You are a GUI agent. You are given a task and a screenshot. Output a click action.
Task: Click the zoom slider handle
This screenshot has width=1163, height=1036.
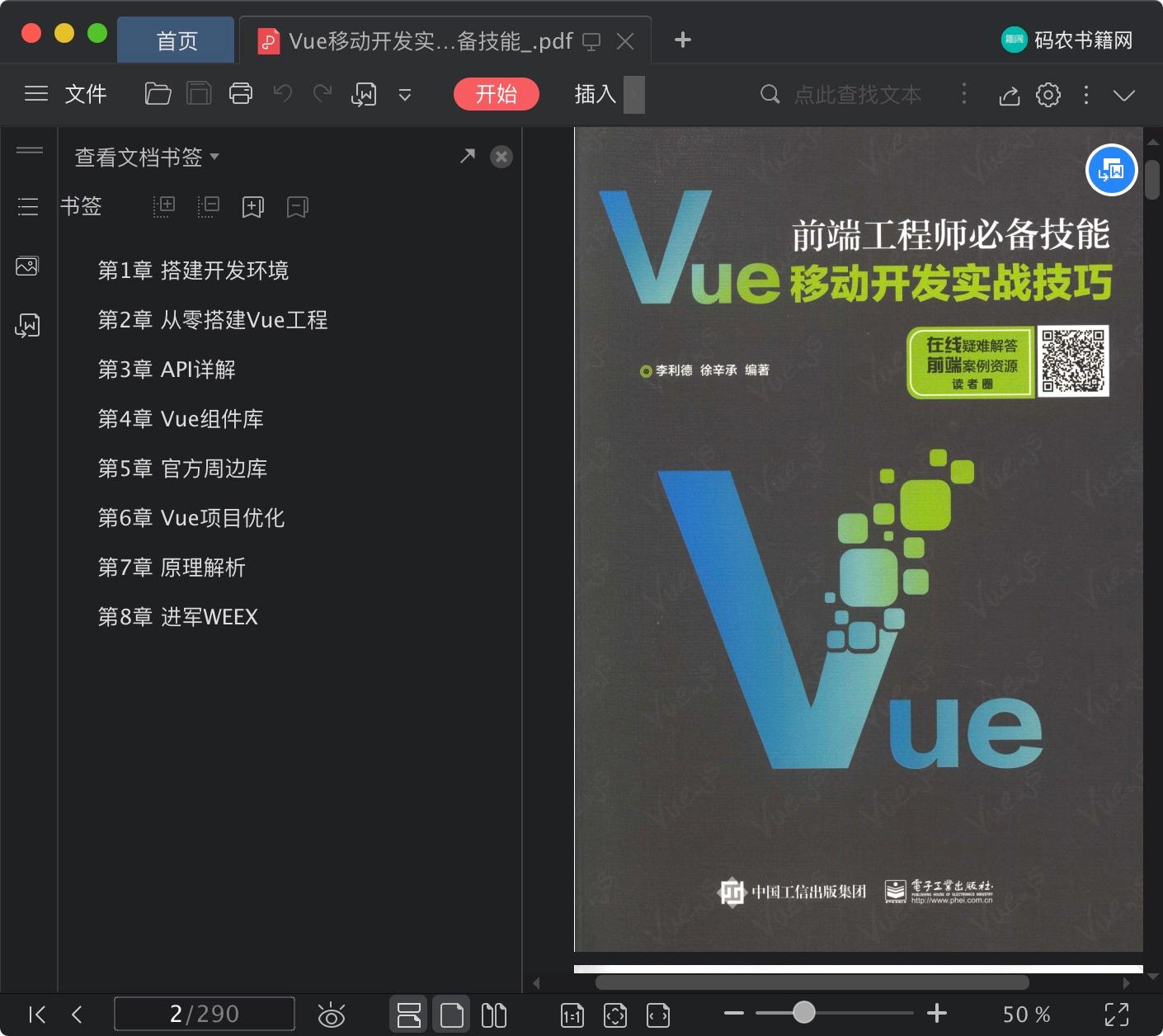(804, 1012)
